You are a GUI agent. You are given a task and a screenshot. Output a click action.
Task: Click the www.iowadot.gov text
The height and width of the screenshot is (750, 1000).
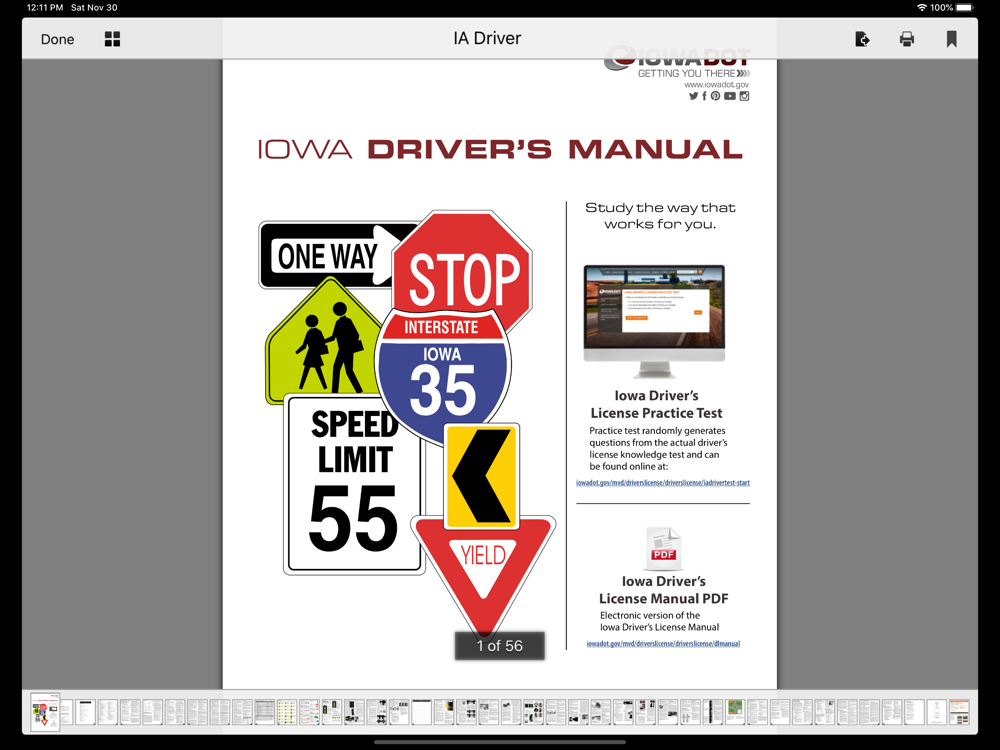(x=716, y=84)
